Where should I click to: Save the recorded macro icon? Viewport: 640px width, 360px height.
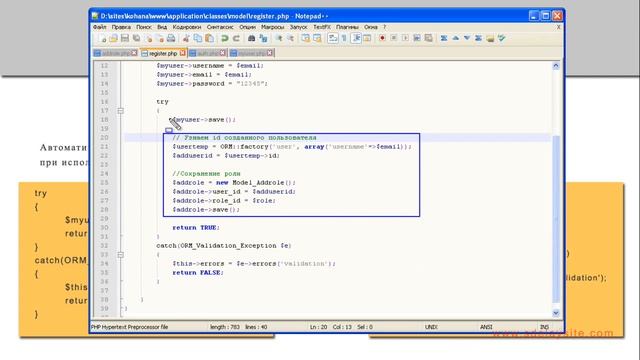(x=429, y=38)
